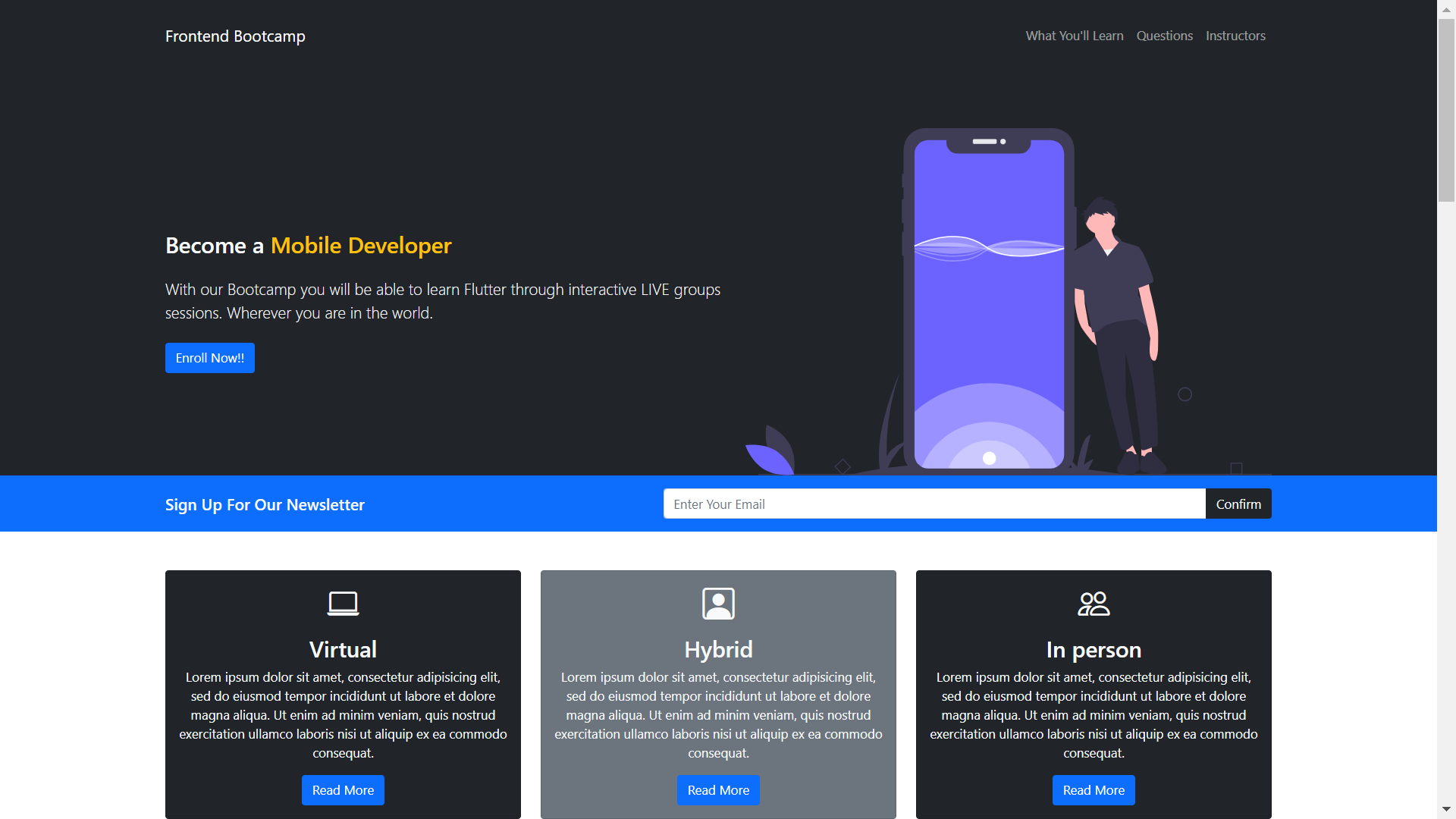
Task: Read more about the Hybrid option
Action: click(718, 789)
